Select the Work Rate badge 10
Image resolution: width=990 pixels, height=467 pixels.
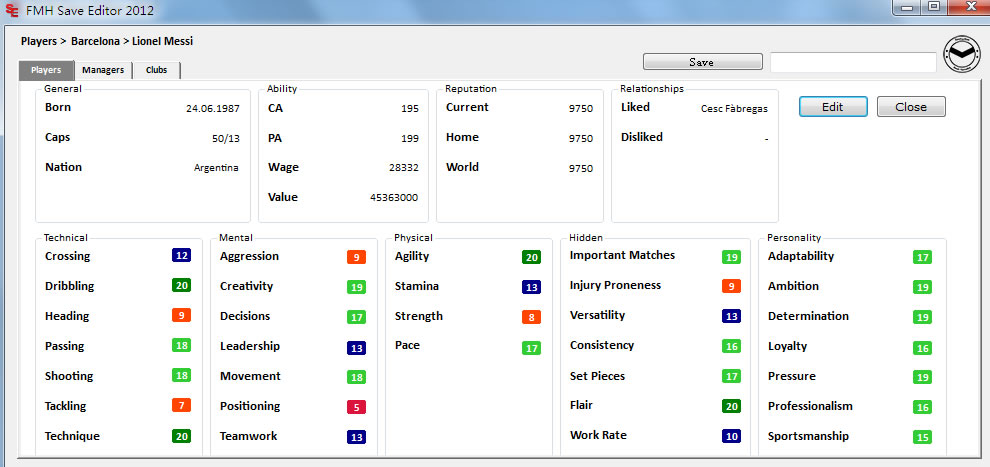pos(731,436)
